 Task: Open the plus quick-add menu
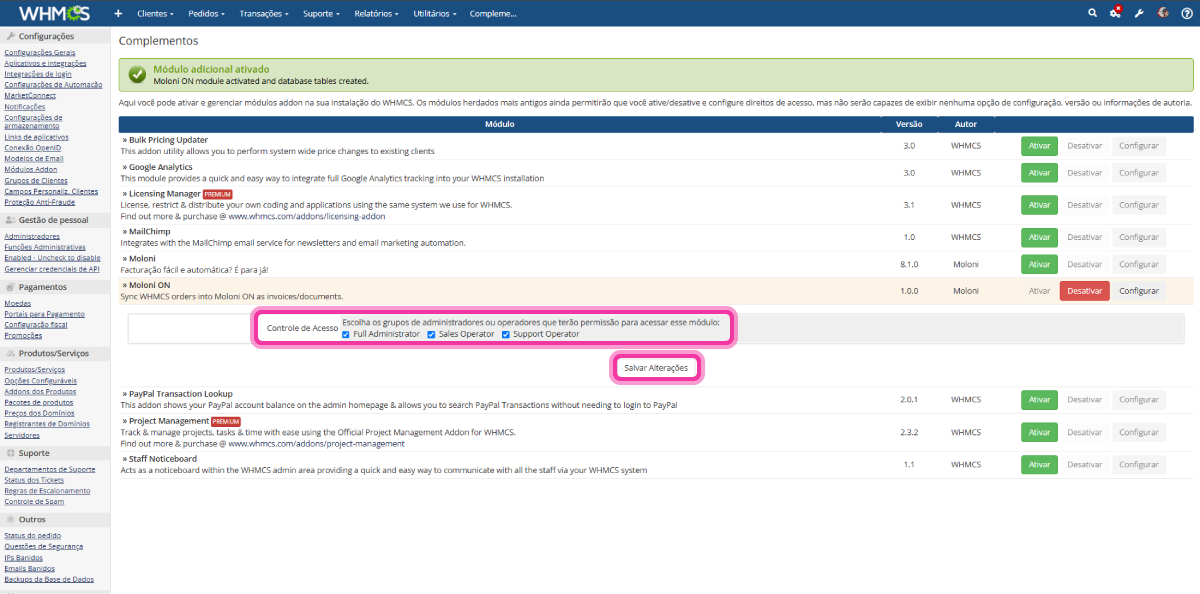click(118, 14)
